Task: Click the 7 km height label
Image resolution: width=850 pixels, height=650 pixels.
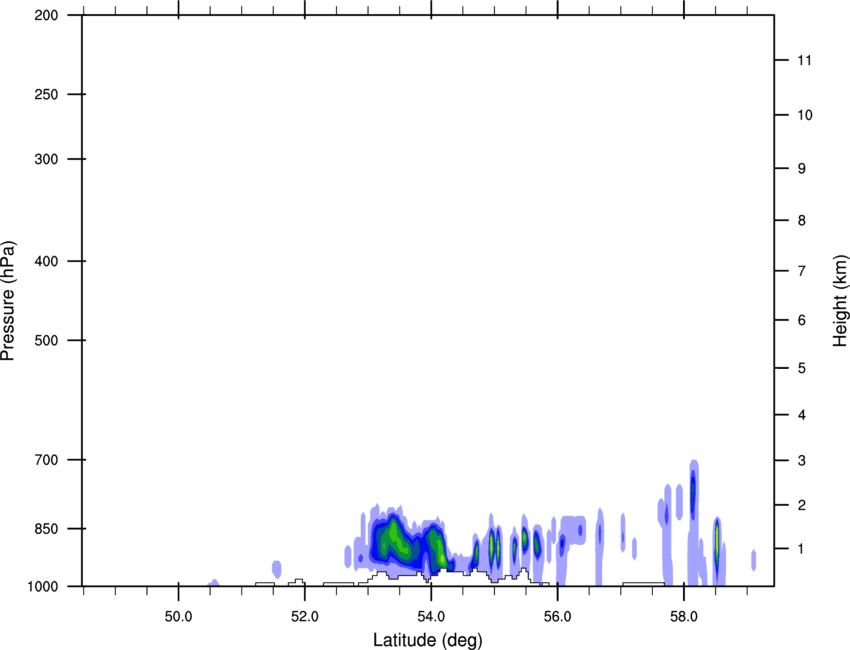Action: tap(802, 271)
